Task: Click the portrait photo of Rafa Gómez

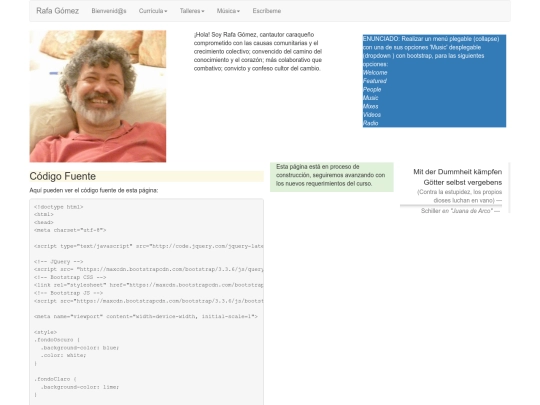Action: point(98,96)
